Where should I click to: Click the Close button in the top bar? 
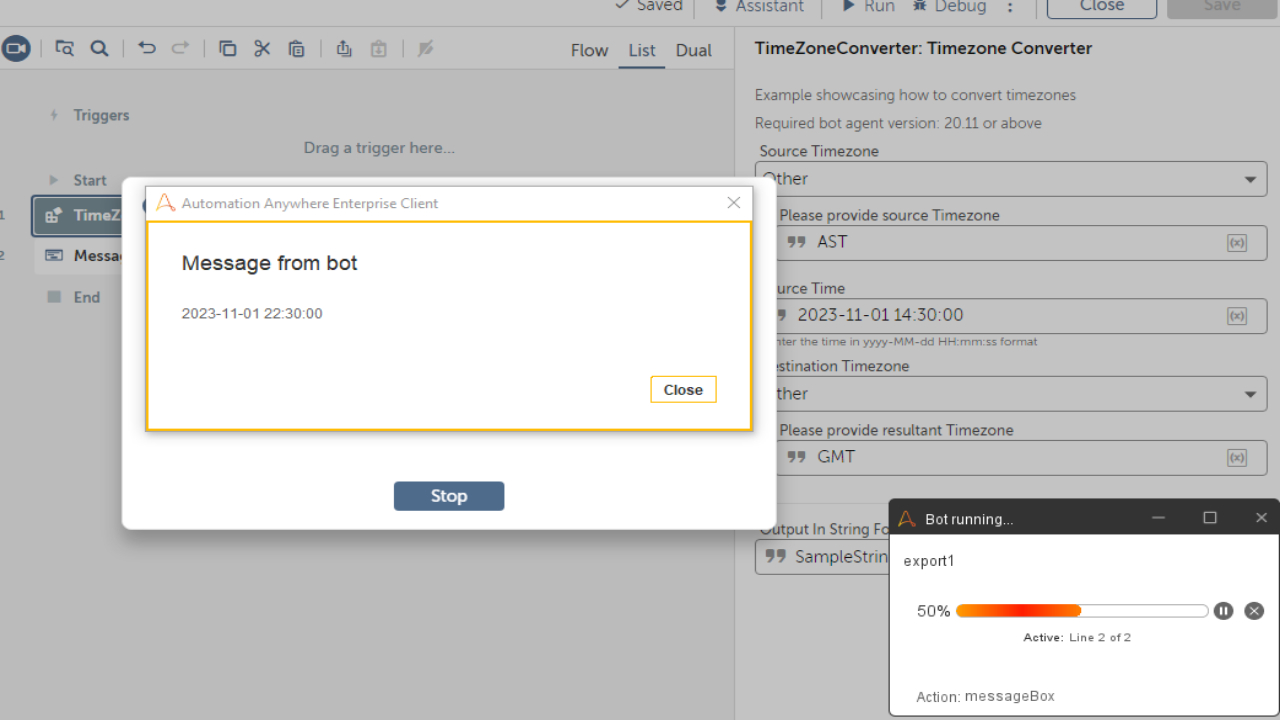coord(1102,7)
